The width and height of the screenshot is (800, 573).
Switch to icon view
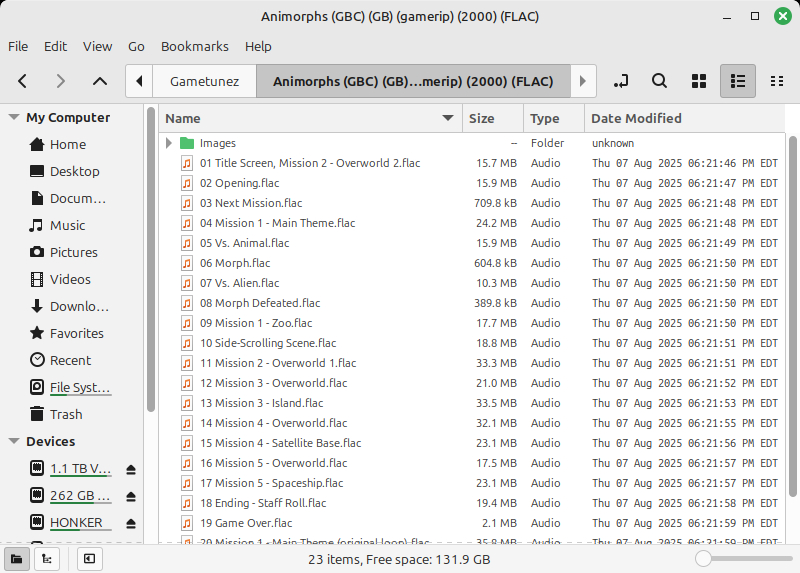[699, 81]
